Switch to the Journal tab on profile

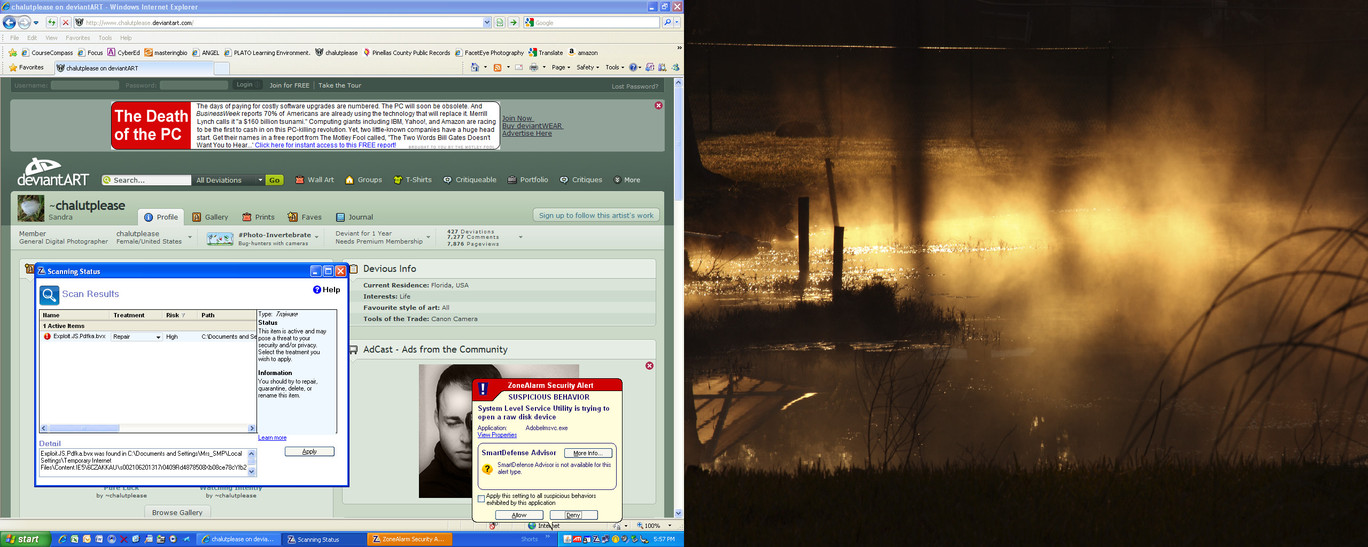[354, 217]
